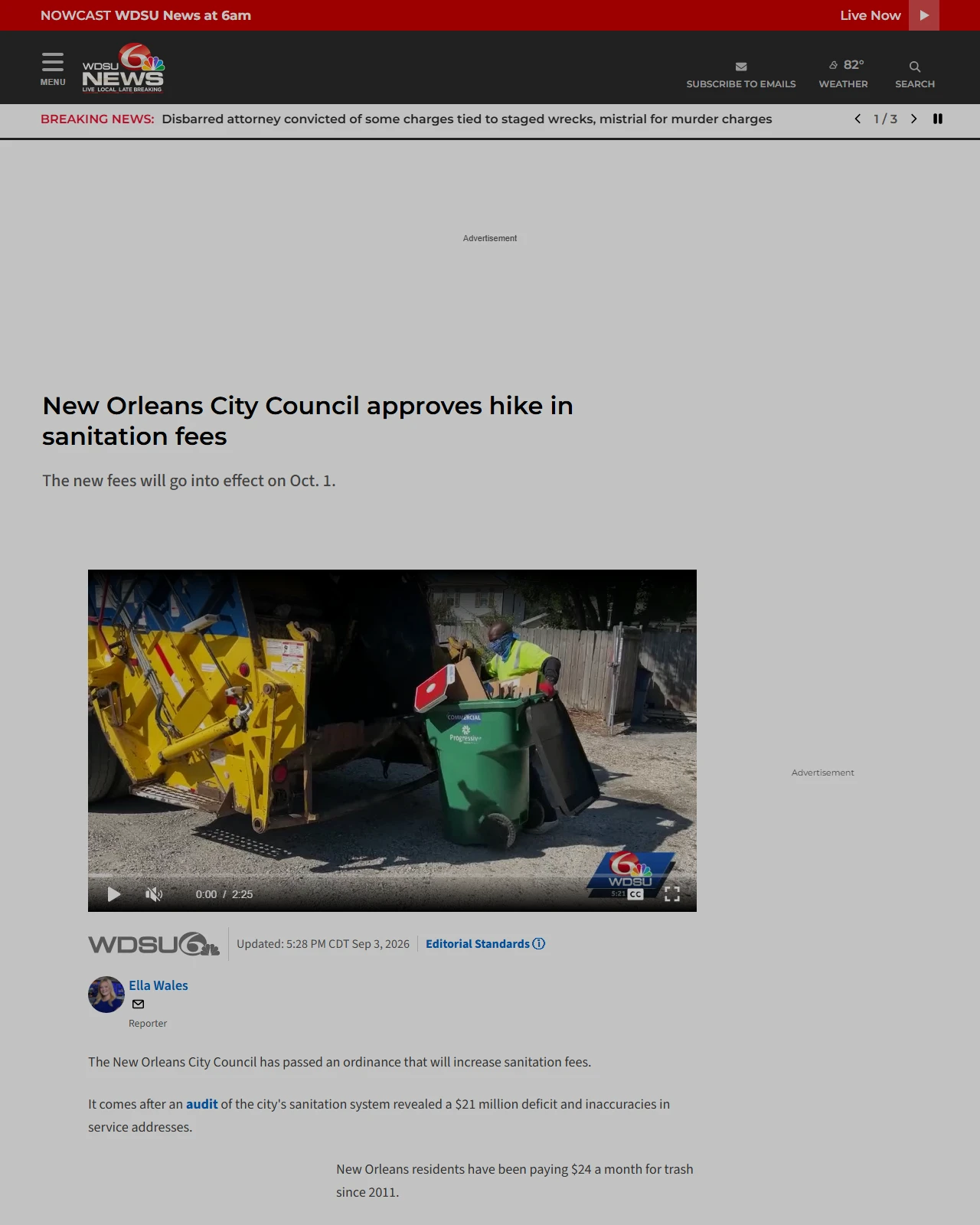Click the '0:00 / 2:25' video time display

coord(224,894)
